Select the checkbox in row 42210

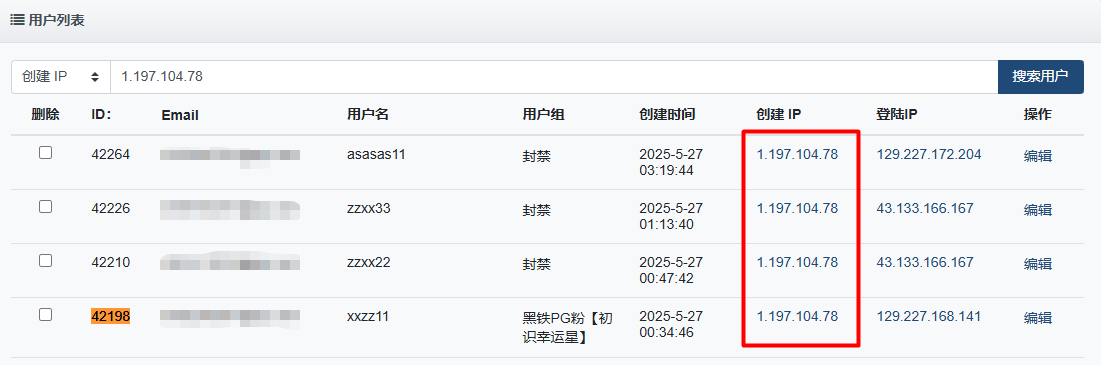tap(46, 260)
